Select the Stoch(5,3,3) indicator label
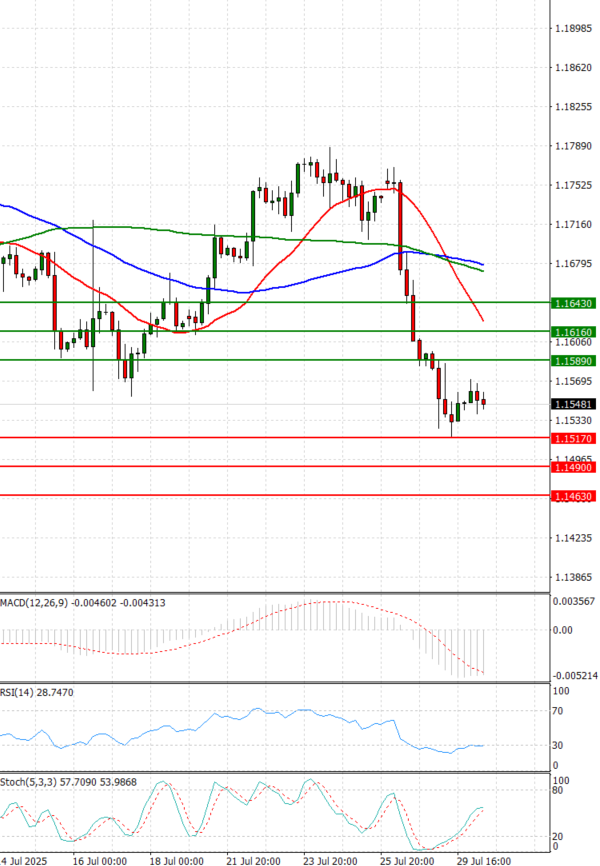Screen dimensions: 600x866 (69, 782)
